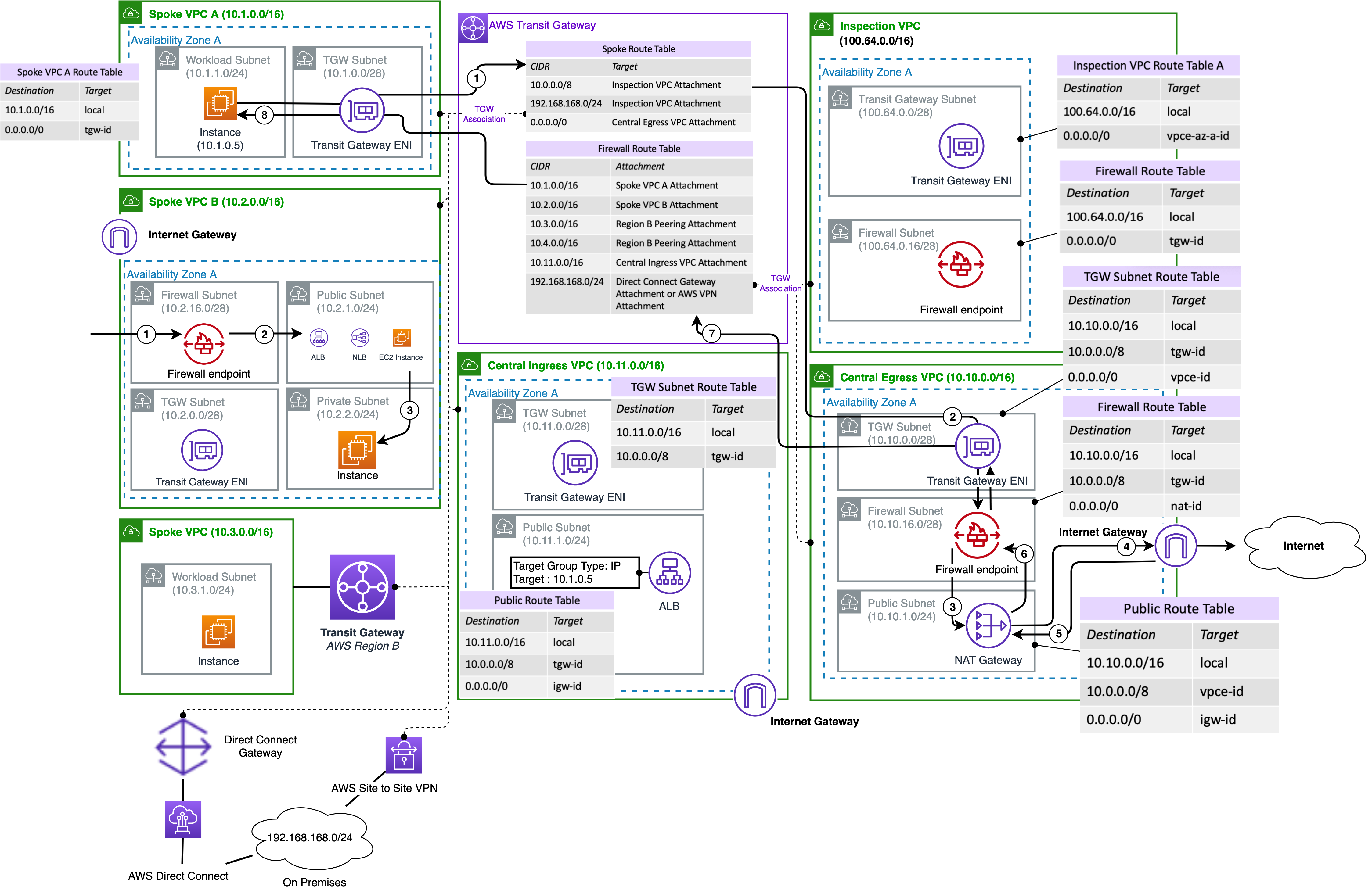Click the Spoke VPC A Route Table title
Viewport: 1372px width, 892px height.
coord(69,72)
